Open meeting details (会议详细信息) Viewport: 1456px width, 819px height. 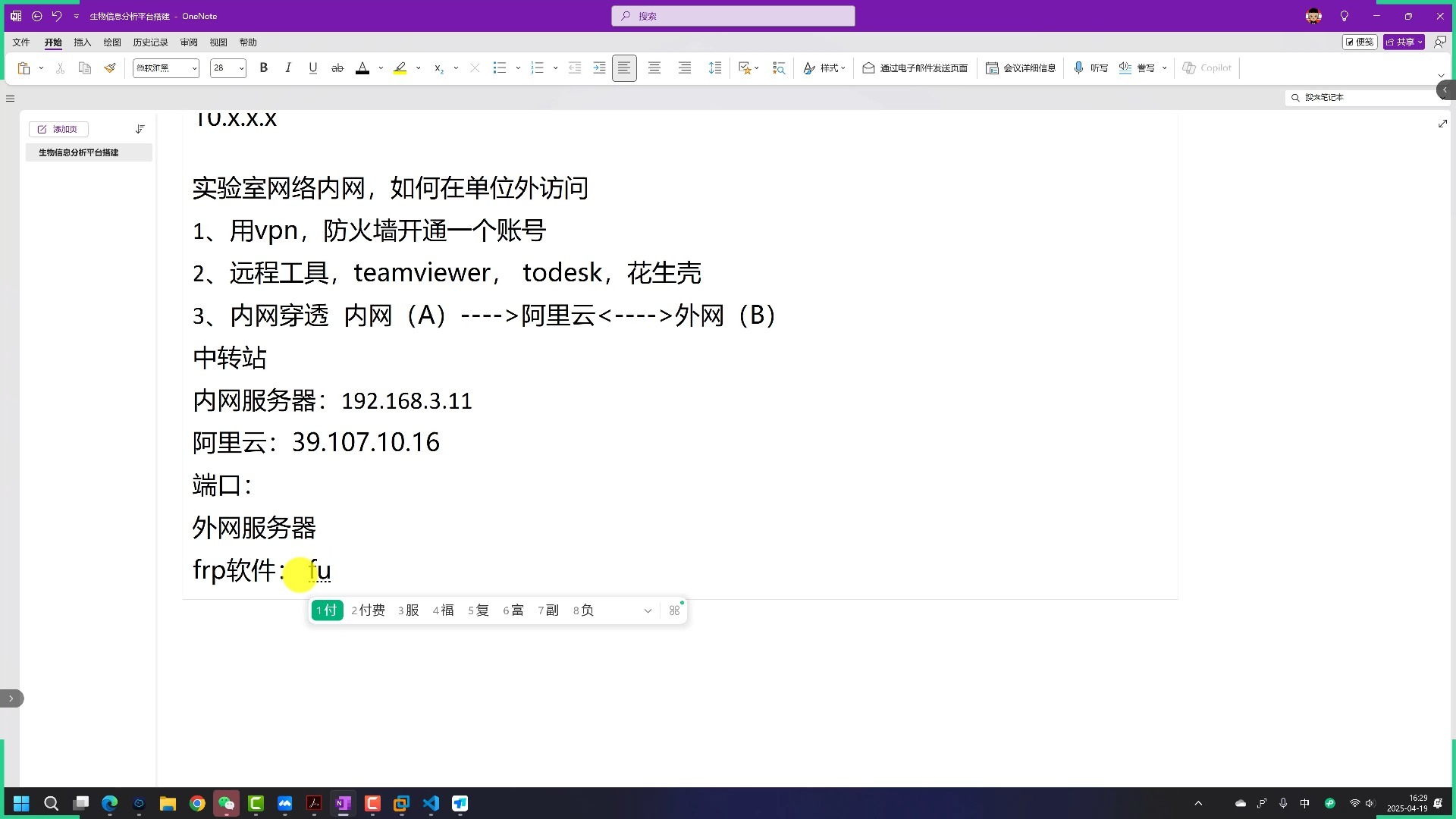pos(1021,68)
